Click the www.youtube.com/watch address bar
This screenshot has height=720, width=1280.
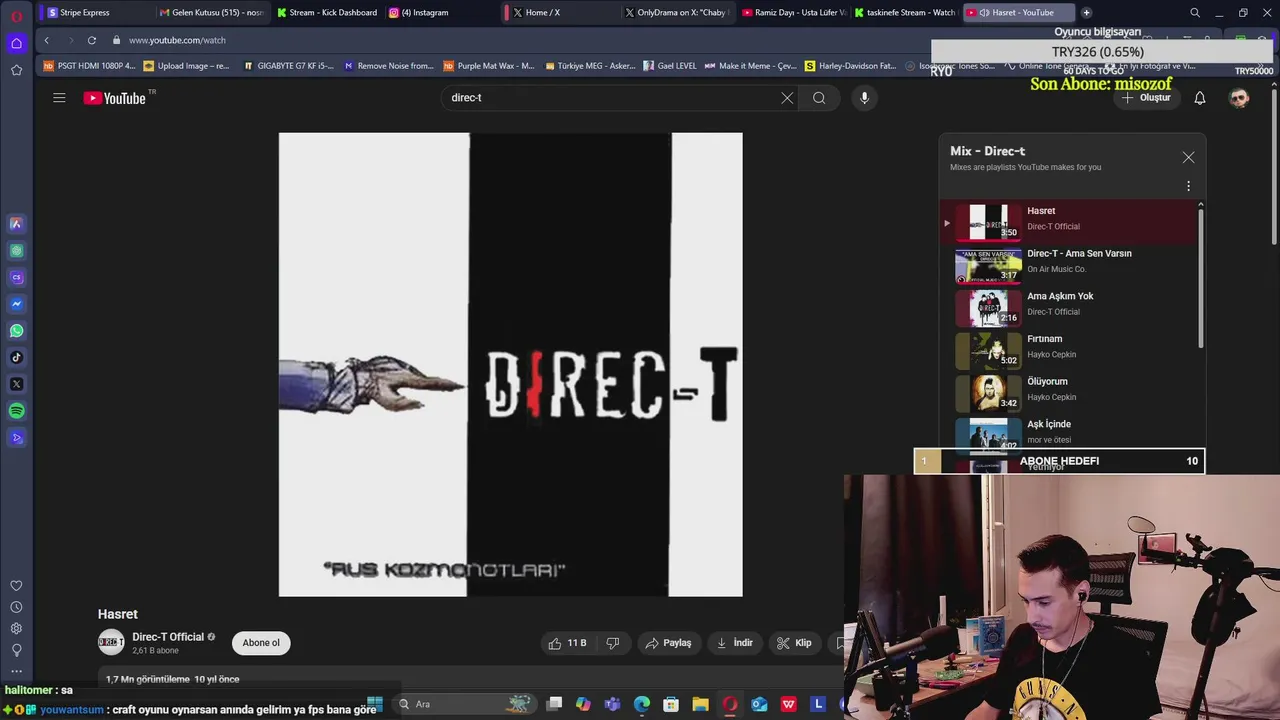point(177,40)
